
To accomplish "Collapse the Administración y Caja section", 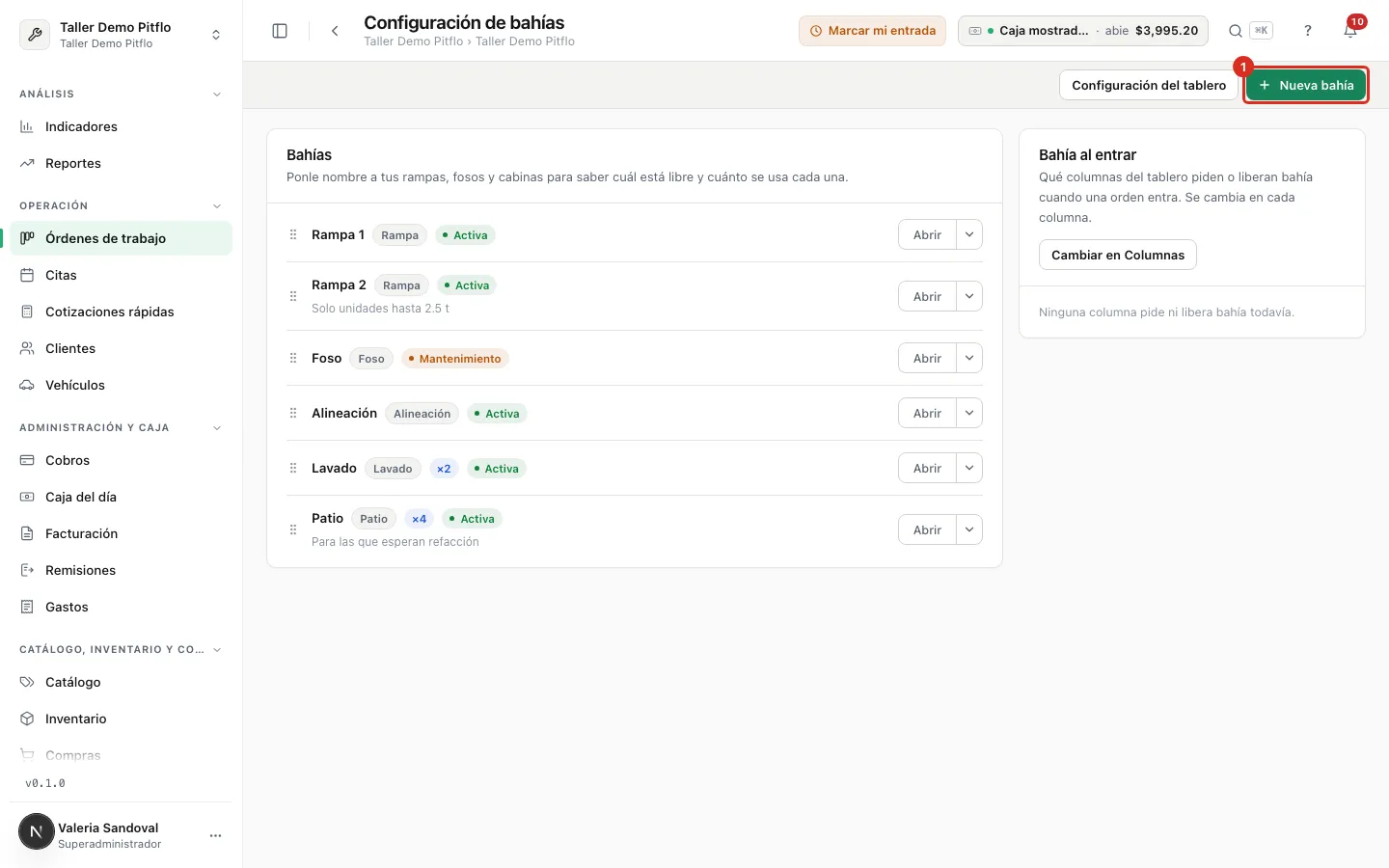I will click(217, 428).
